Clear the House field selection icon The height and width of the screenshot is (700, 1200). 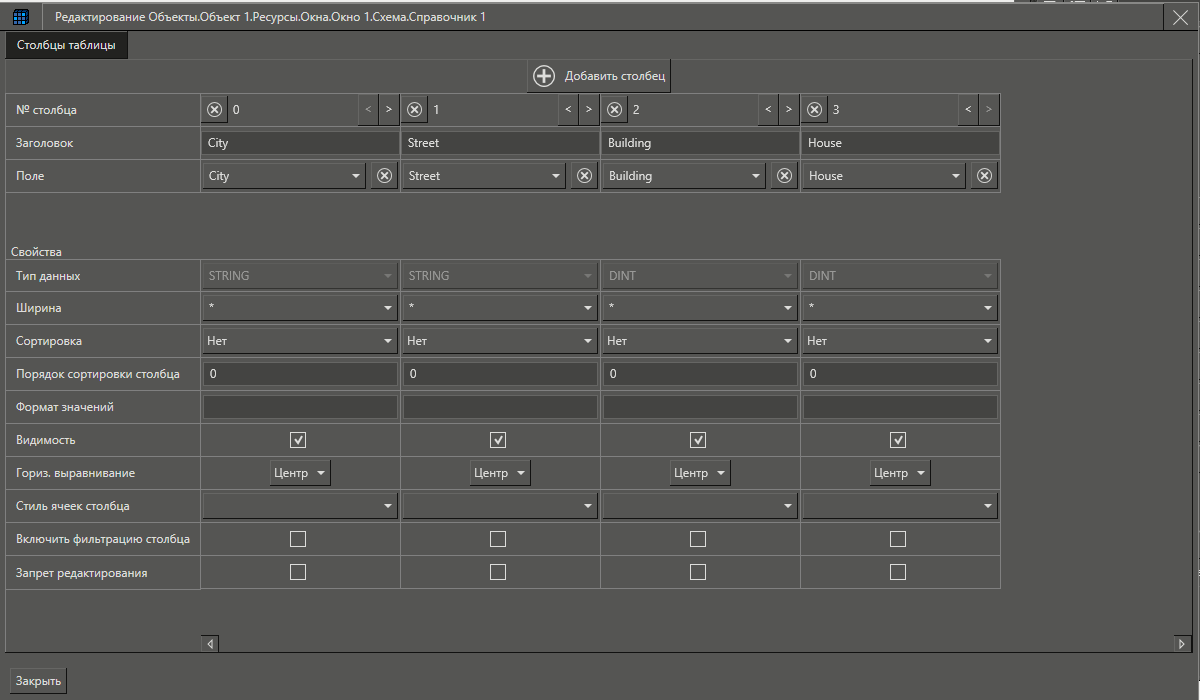(984, 176)
